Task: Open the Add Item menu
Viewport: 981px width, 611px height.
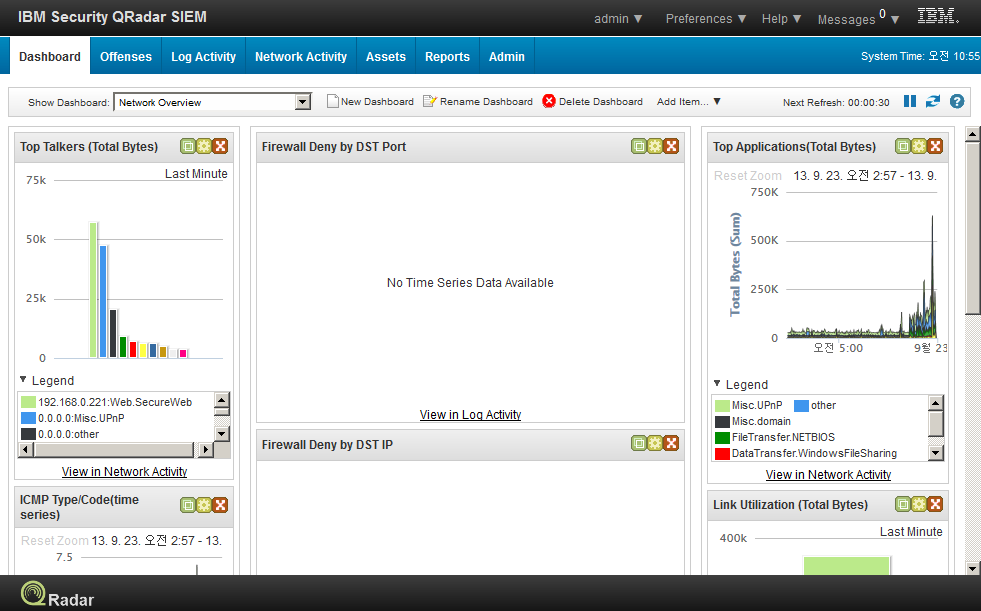Action: (x=688, y=101)
